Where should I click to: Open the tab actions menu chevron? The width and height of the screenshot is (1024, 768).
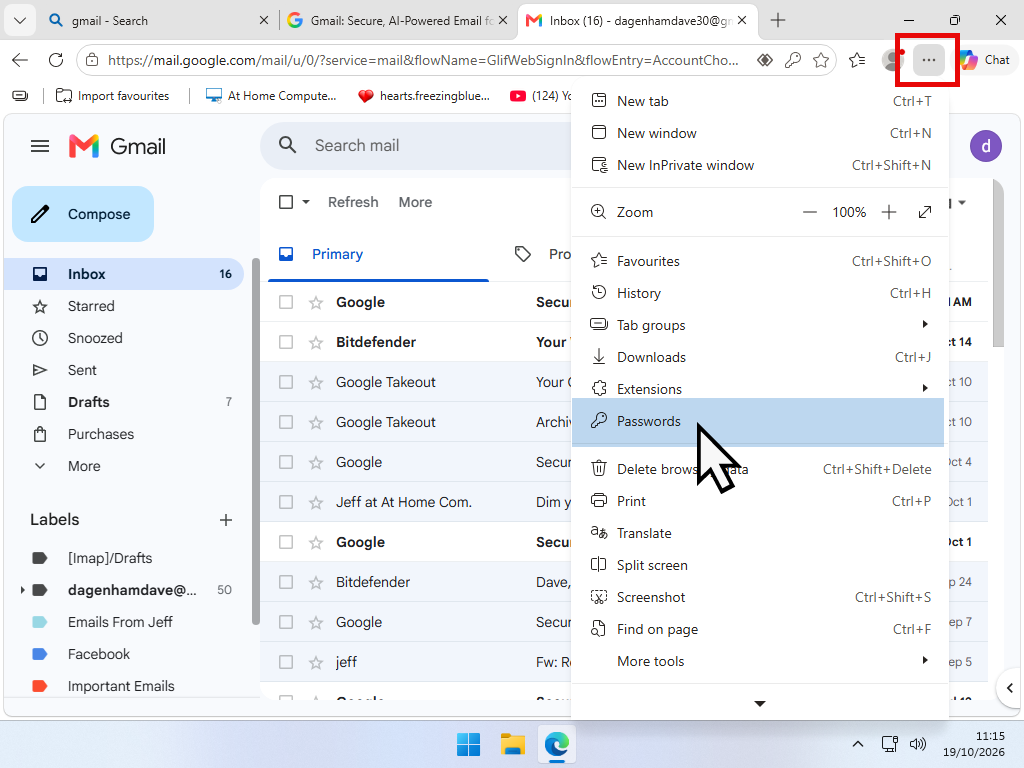20,20
